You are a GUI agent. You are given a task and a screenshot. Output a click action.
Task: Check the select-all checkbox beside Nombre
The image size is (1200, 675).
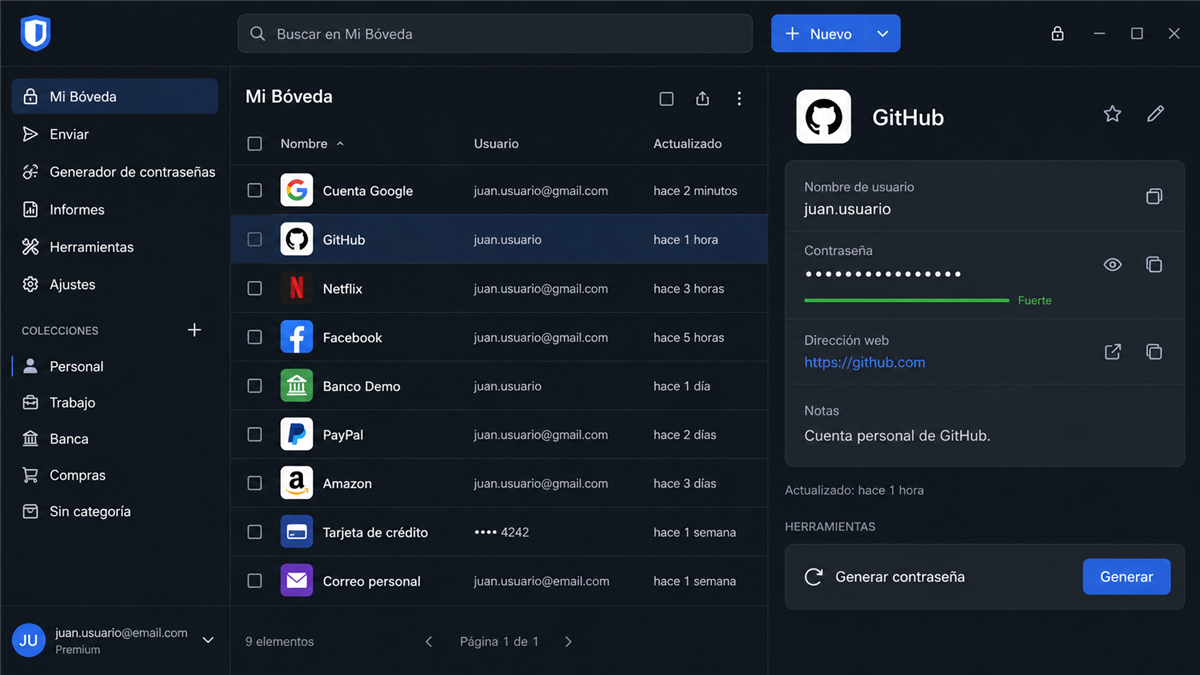click(255, 144)
